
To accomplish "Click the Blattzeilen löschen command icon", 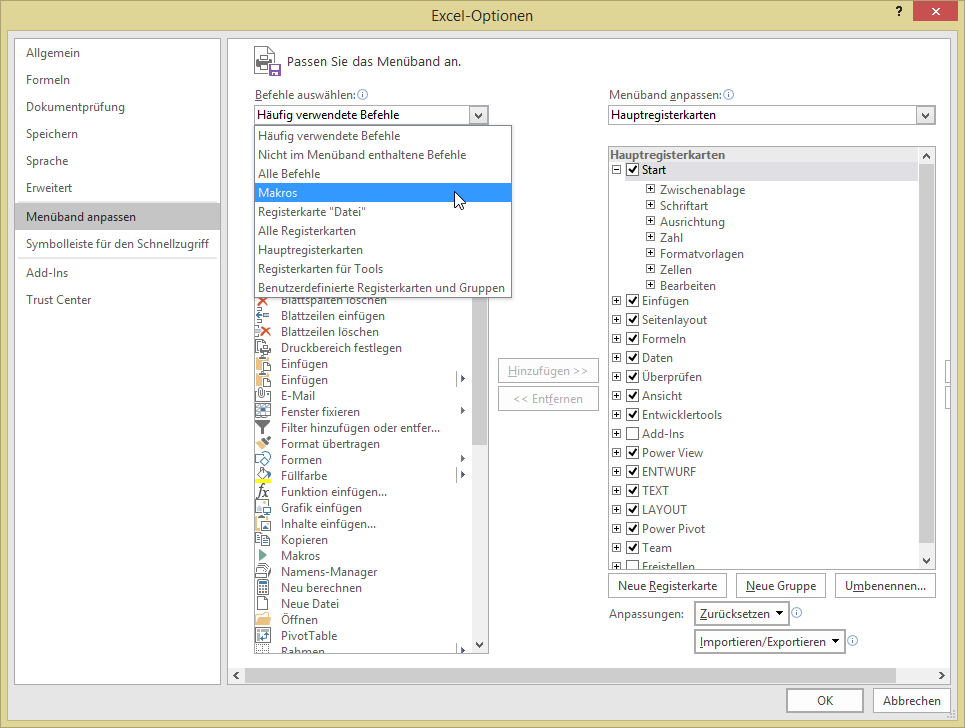I will 263,332.
